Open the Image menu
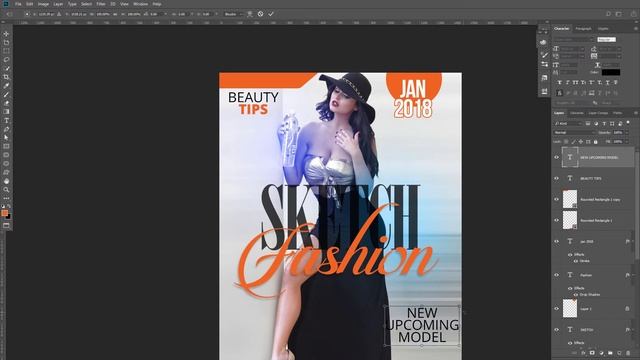 tap(43, 4)
